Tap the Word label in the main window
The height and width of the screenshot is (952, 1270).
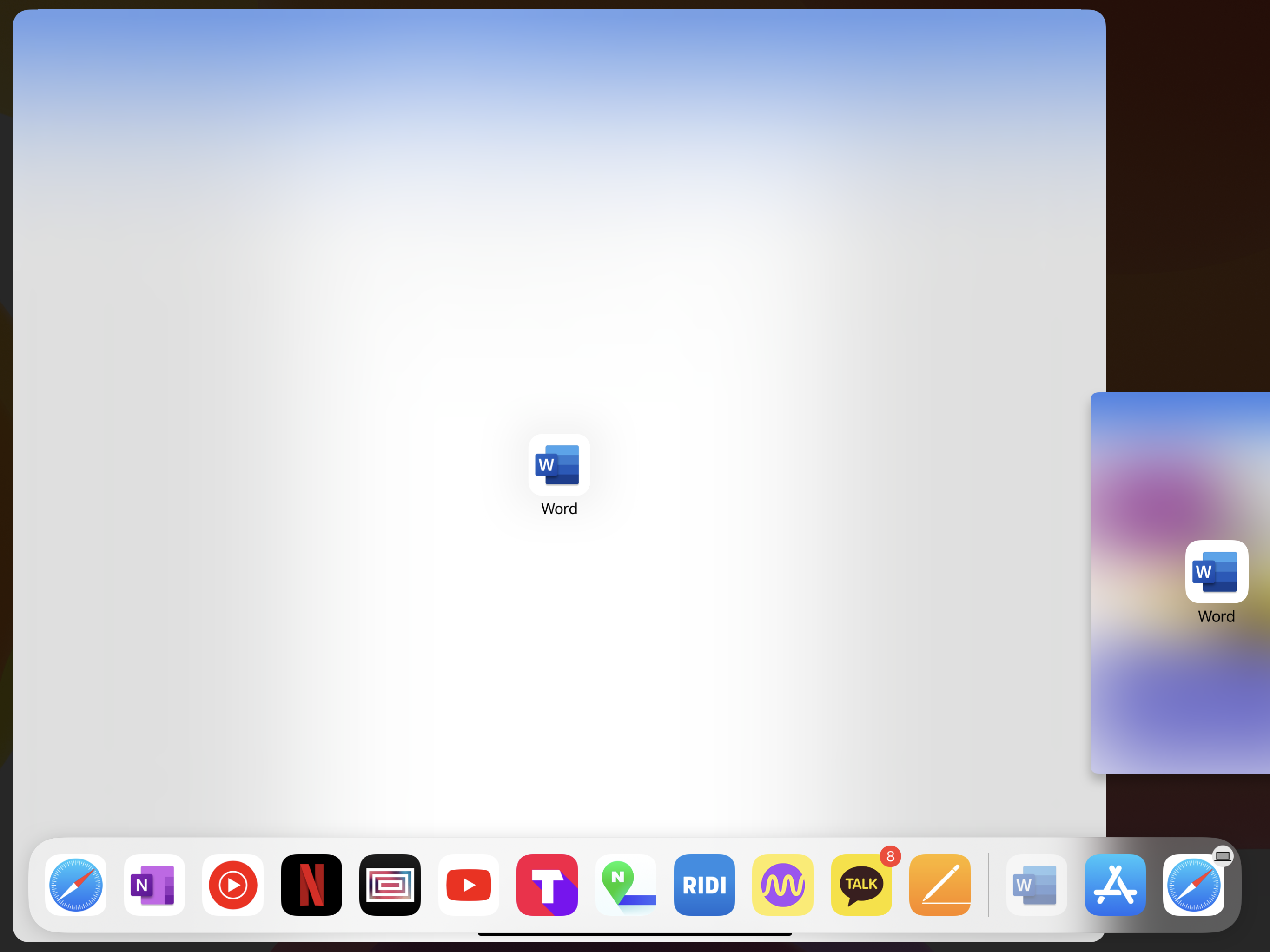[559, 509]
